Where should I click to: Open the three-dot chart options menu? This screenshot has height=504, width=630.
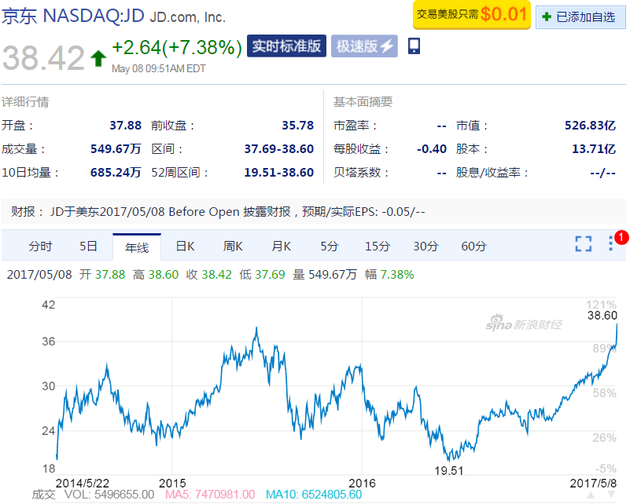pos(611,244)
